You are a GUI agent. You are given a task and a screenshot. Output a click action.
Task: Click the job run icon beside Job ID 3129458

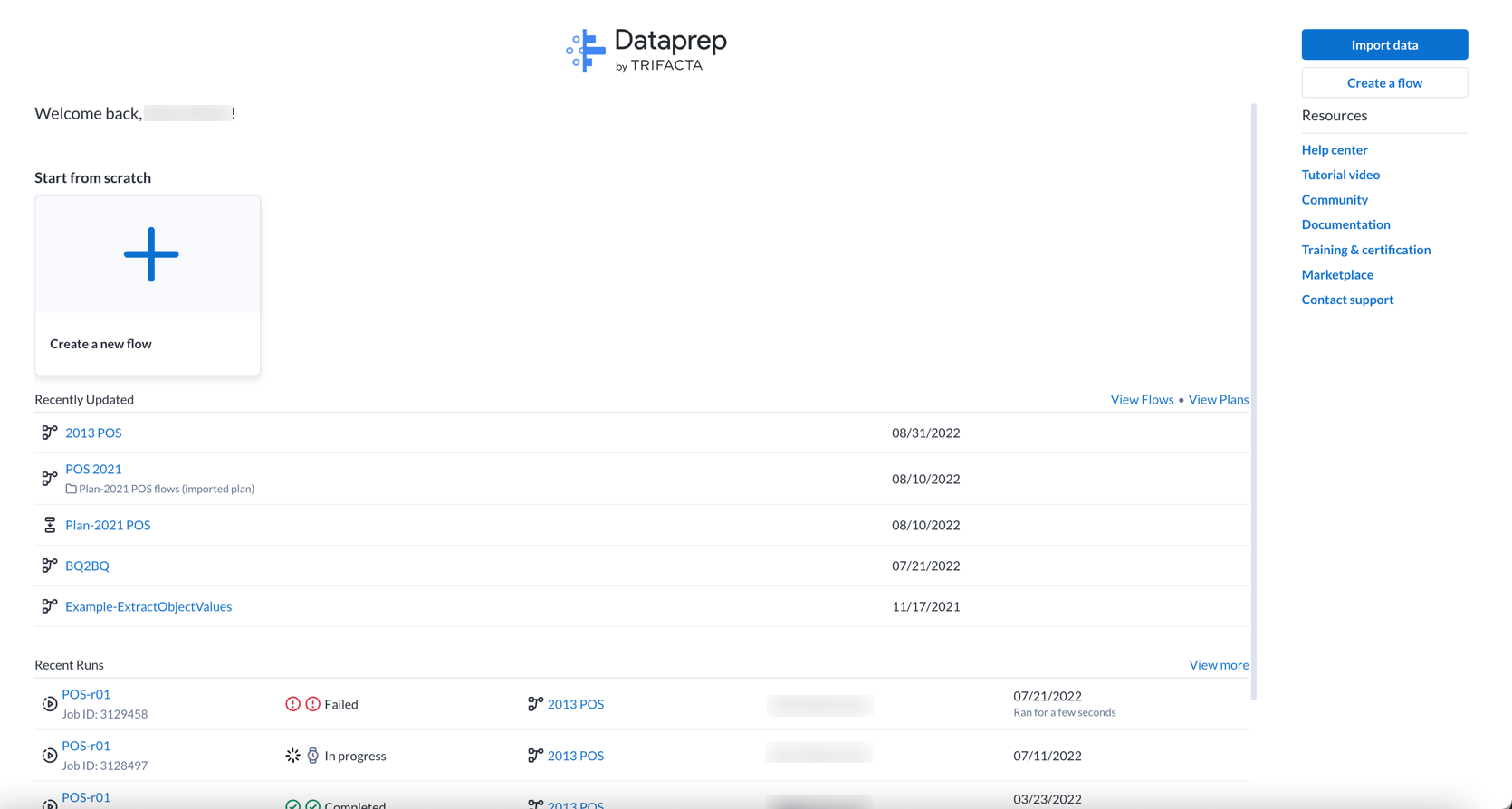[x=50, y=704]
